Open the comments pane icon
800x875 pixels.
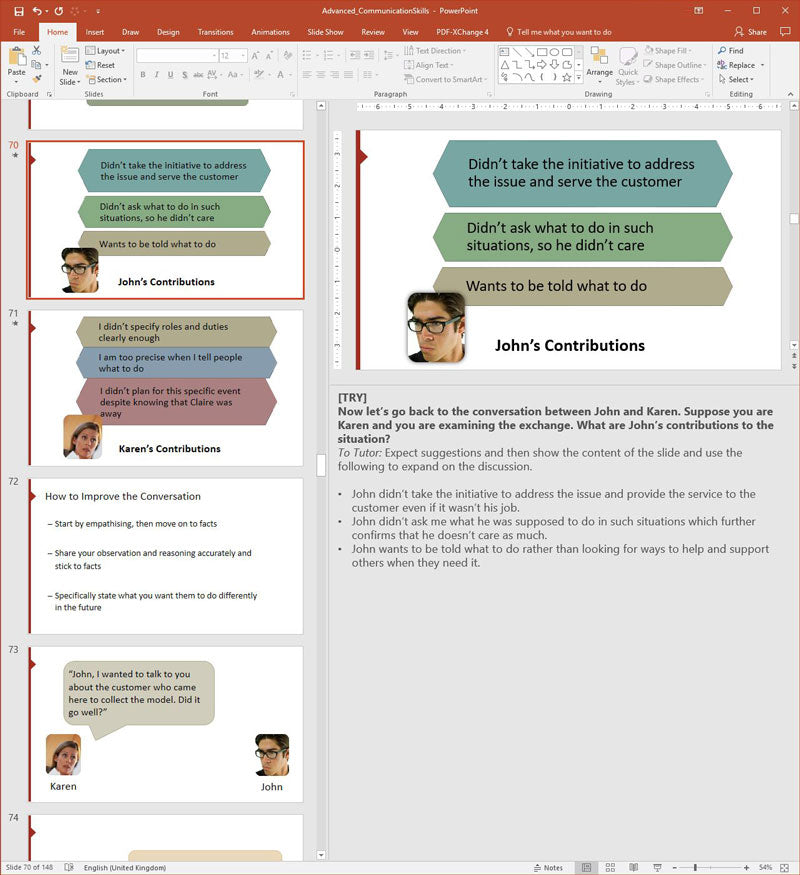point(785,32)
